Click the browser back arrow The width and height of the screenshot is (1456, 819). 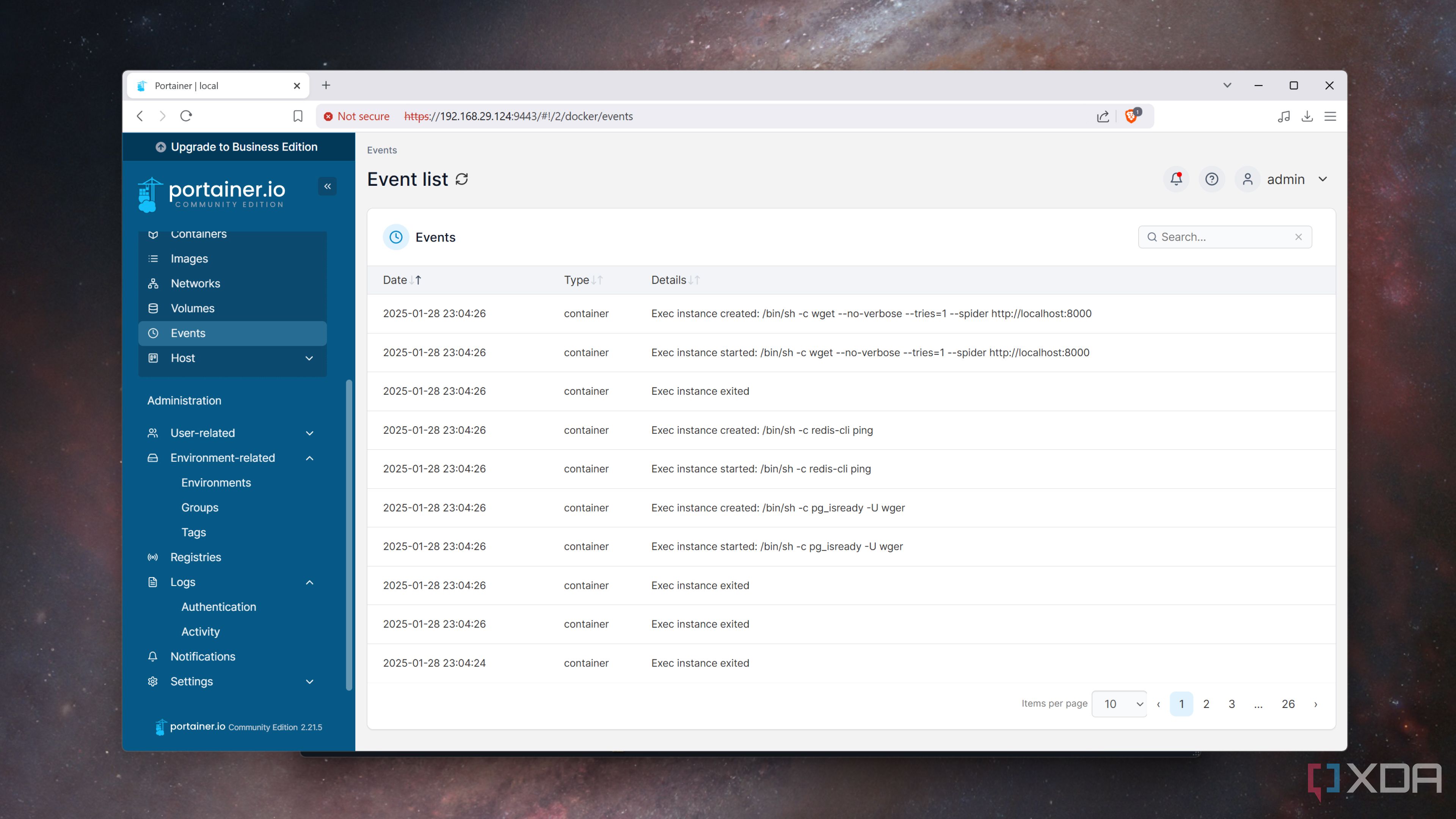[140, 116]
